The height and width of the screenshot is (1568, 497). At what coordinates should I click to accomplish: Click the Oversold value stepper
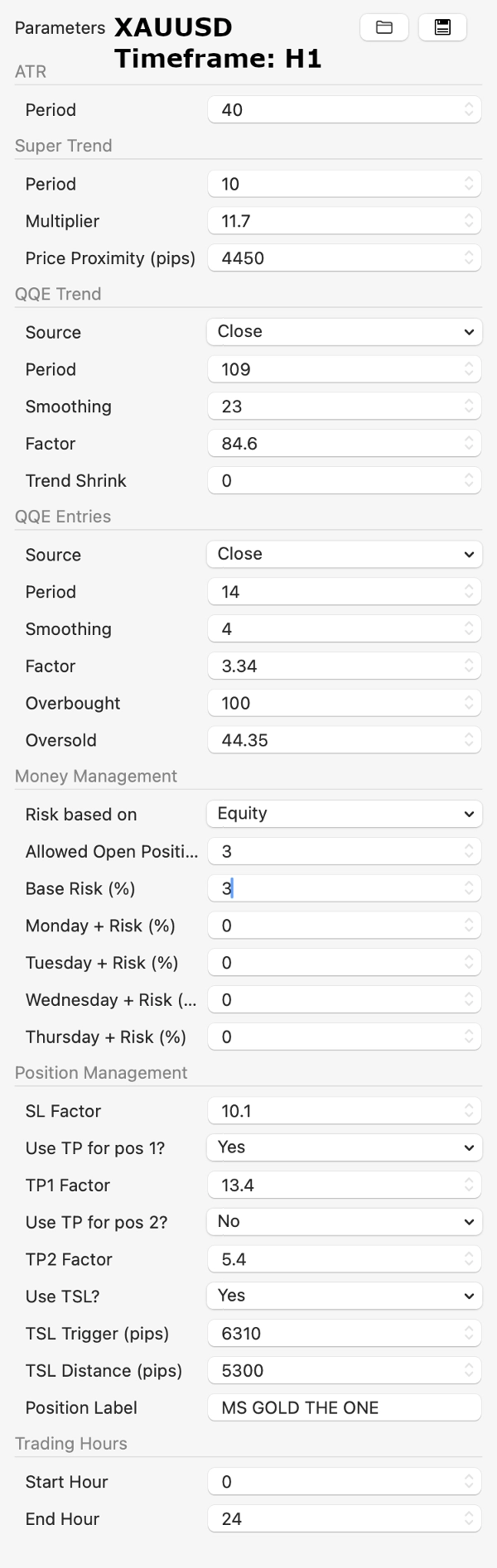pyautogui.click(x=469, y=740)
